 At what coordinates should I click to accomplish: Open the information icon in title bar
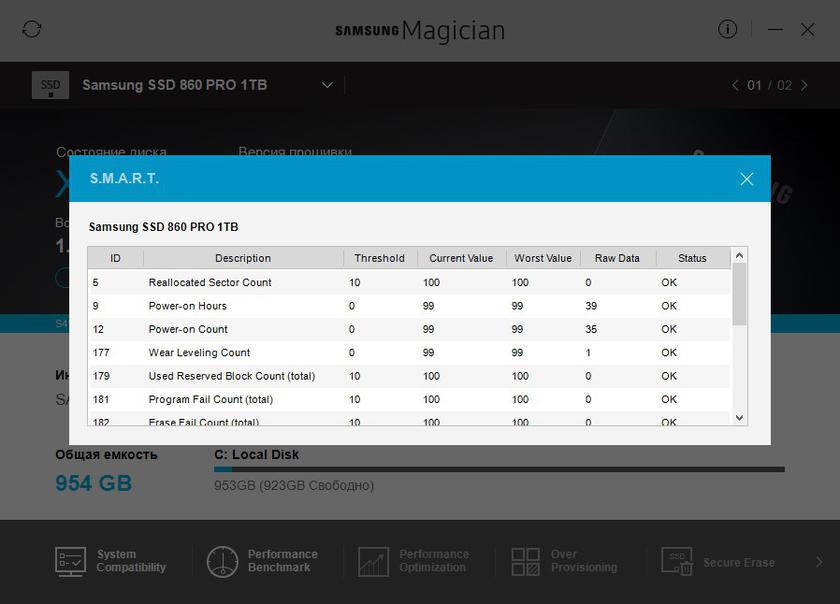pyautogui.click(x=727, y=29)
